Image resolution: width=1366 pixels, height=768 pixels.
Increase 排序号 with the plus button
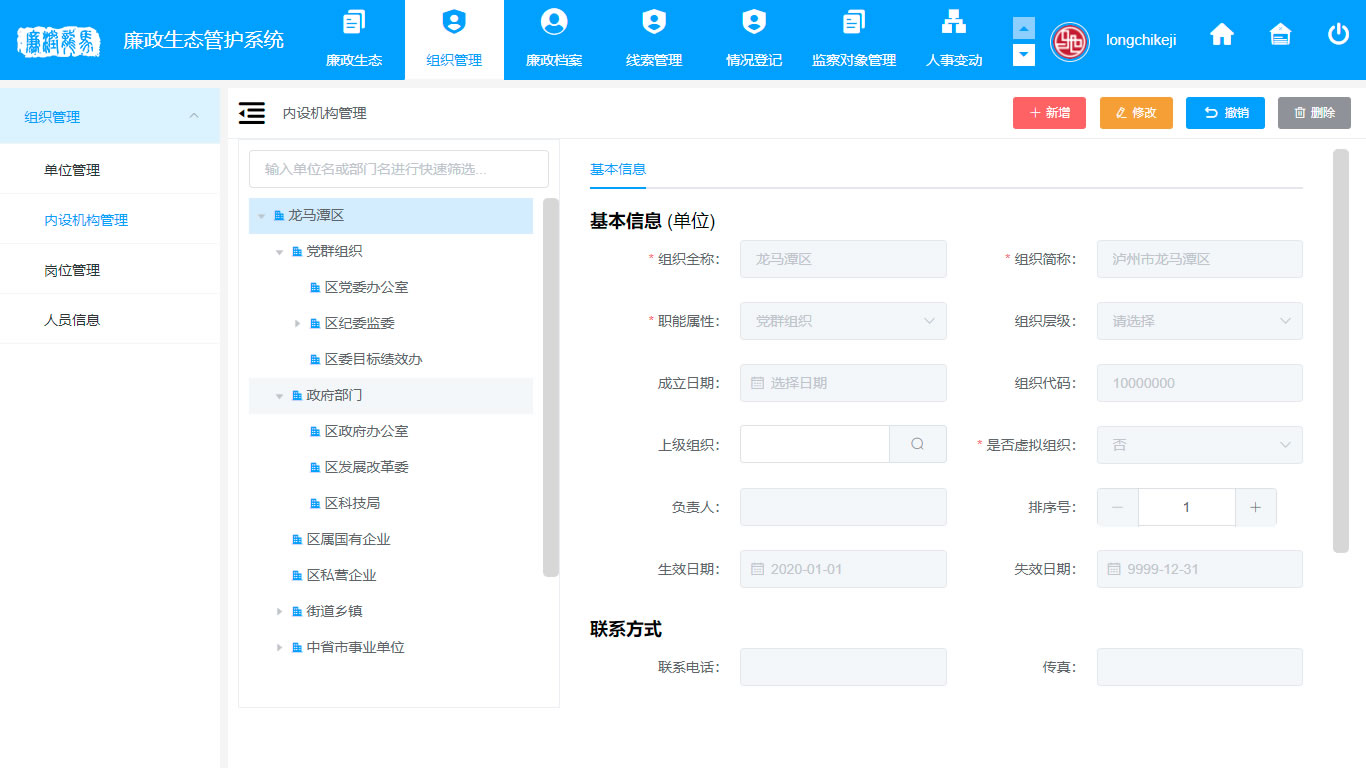[1255, 507]
